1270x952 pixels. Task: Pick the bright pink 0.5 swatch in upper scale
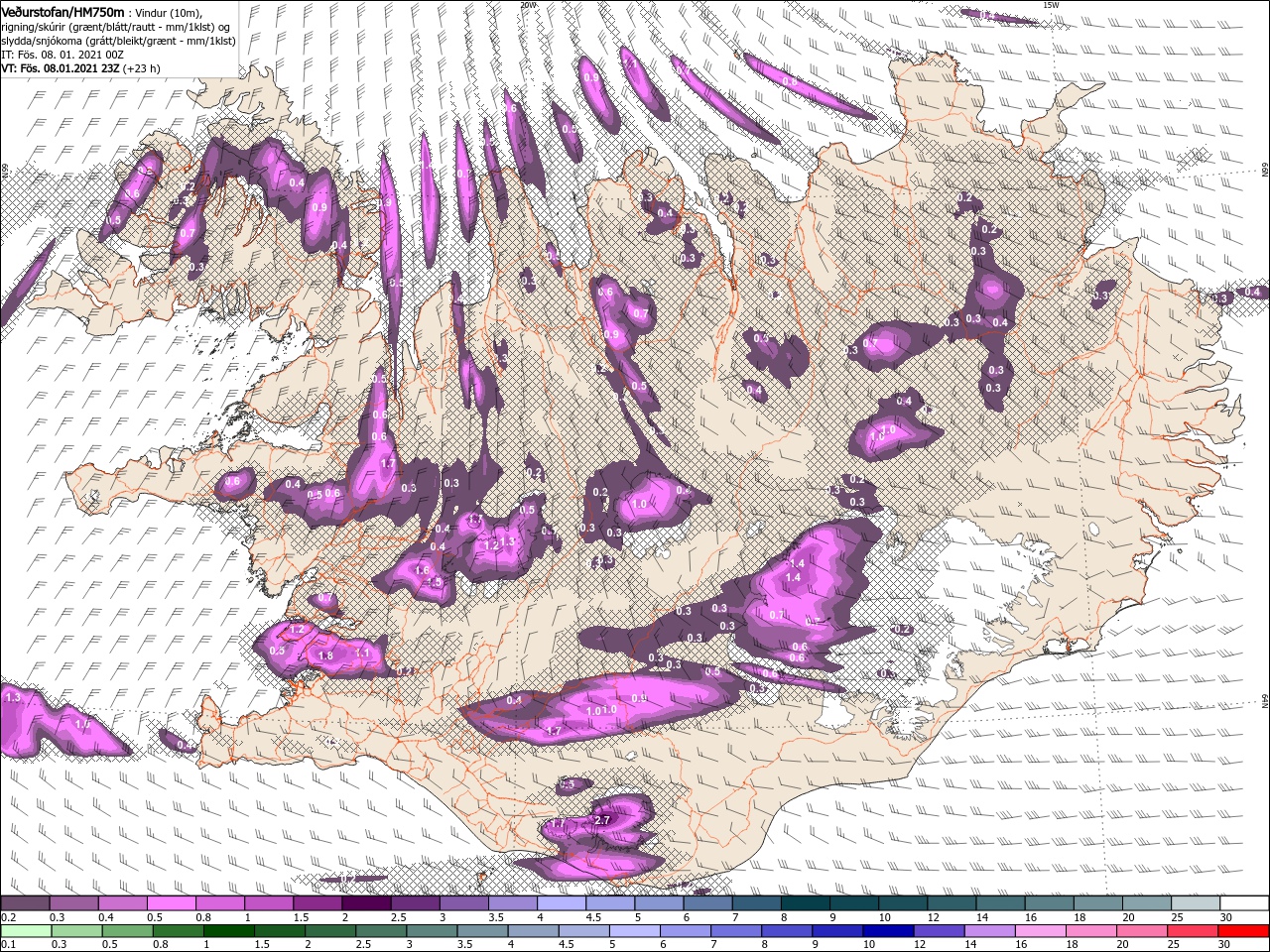pos(171,903)
